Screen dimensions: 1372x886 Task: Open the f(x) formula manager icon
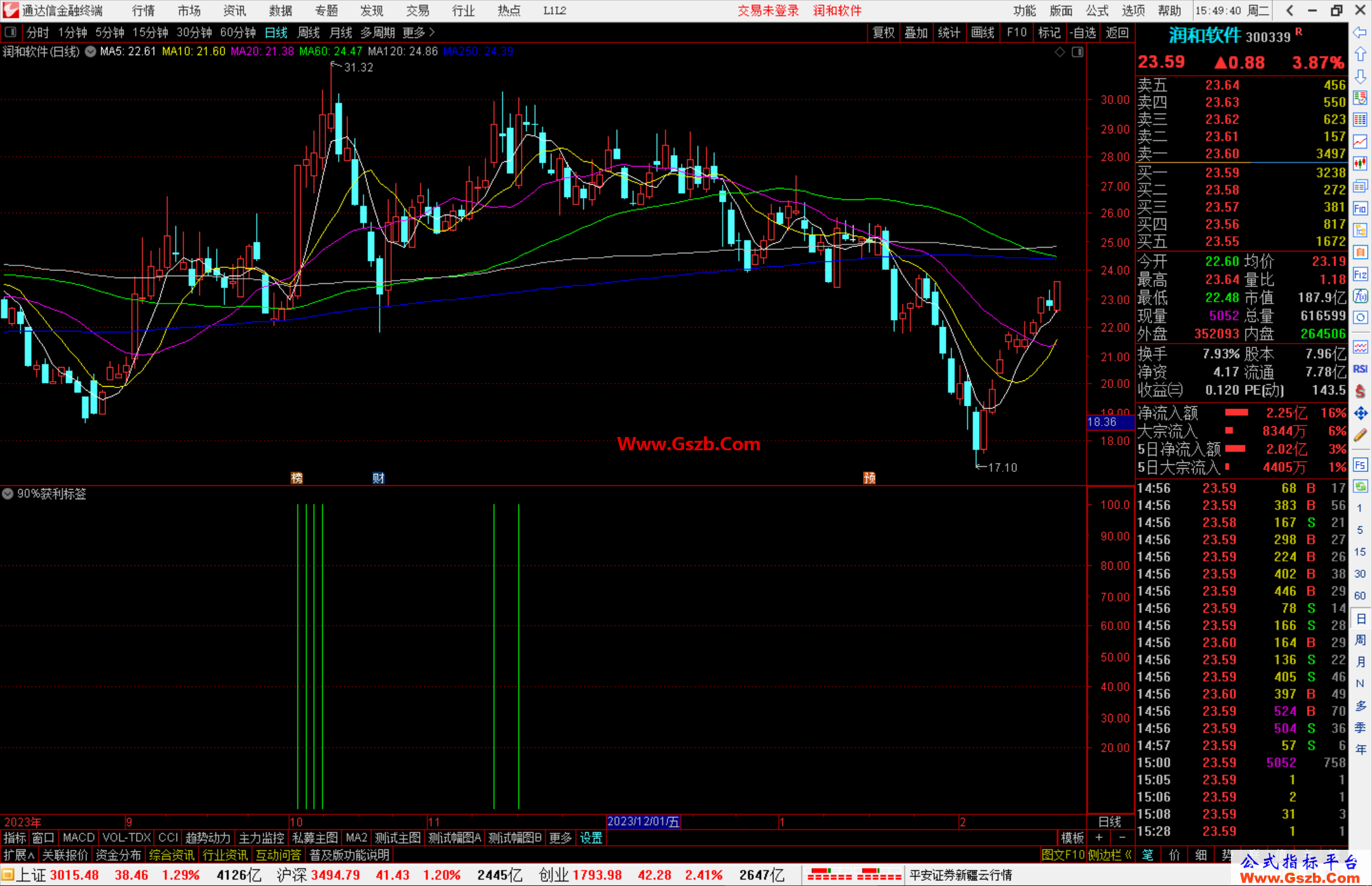(x=1360, y=296)
